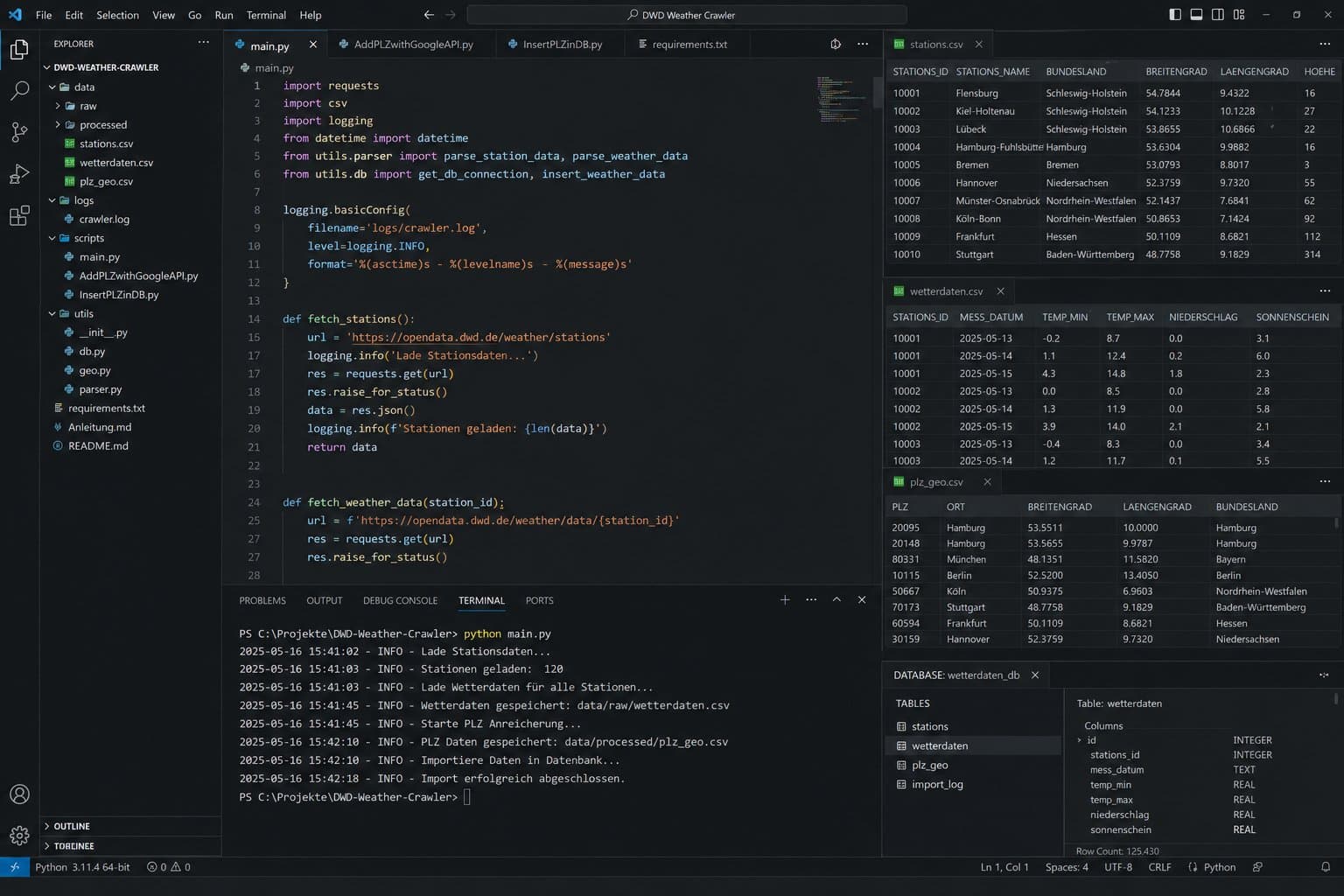Screen dimensions: 1344x896
Task: Click the split editor icon beside tabs
Action: 836,44
